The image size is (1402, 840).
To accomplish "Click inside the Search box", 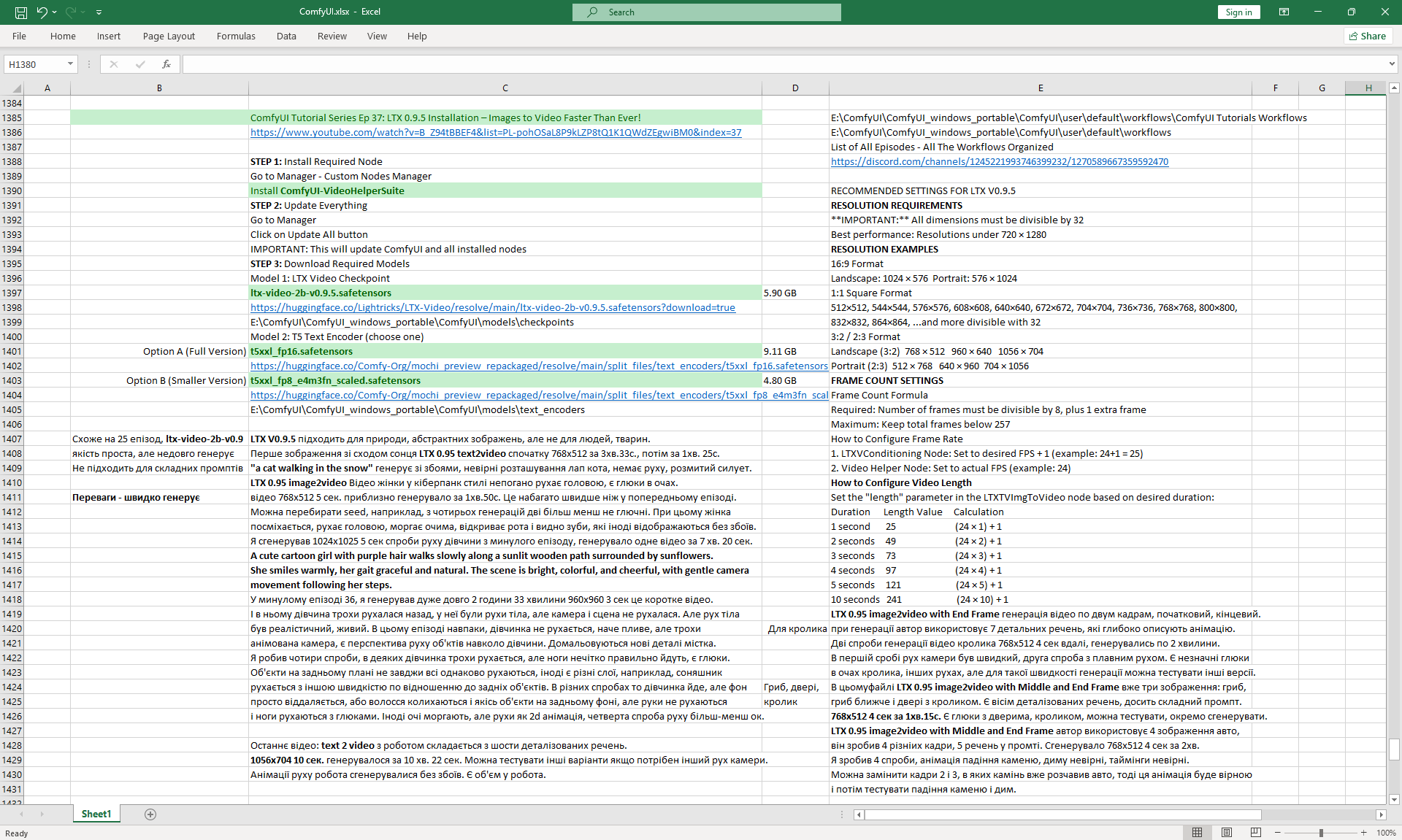I will pyautogui.click(x=706, y=12).
